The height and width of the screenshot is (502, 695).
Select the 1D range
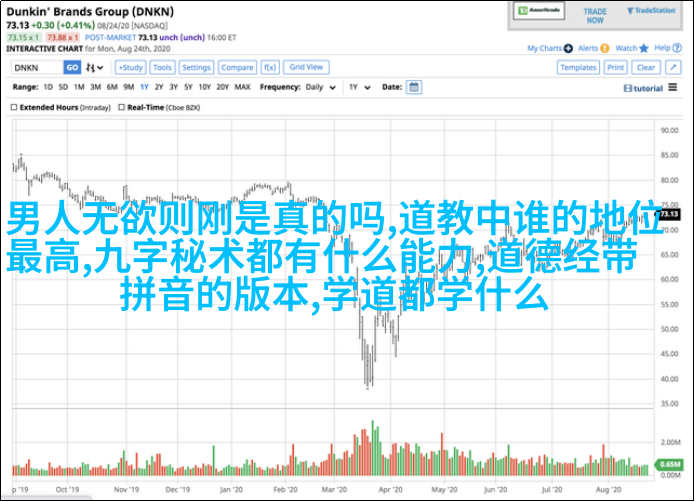click(48, 87)
